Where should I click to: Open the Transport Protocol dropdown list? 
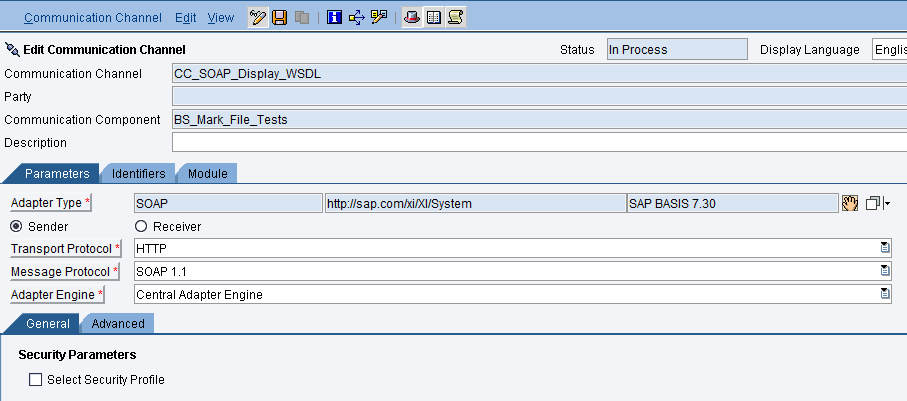[885, 248]
